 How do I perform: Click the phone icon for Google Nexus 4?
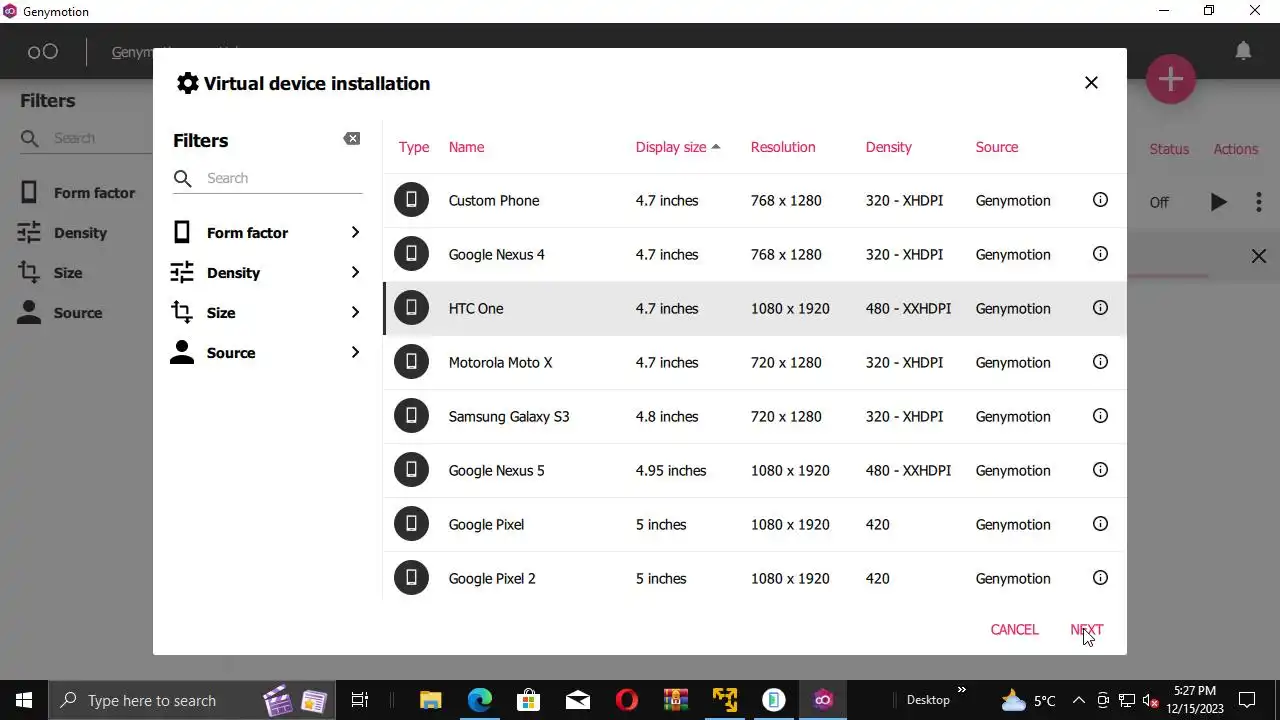[411, 254]
